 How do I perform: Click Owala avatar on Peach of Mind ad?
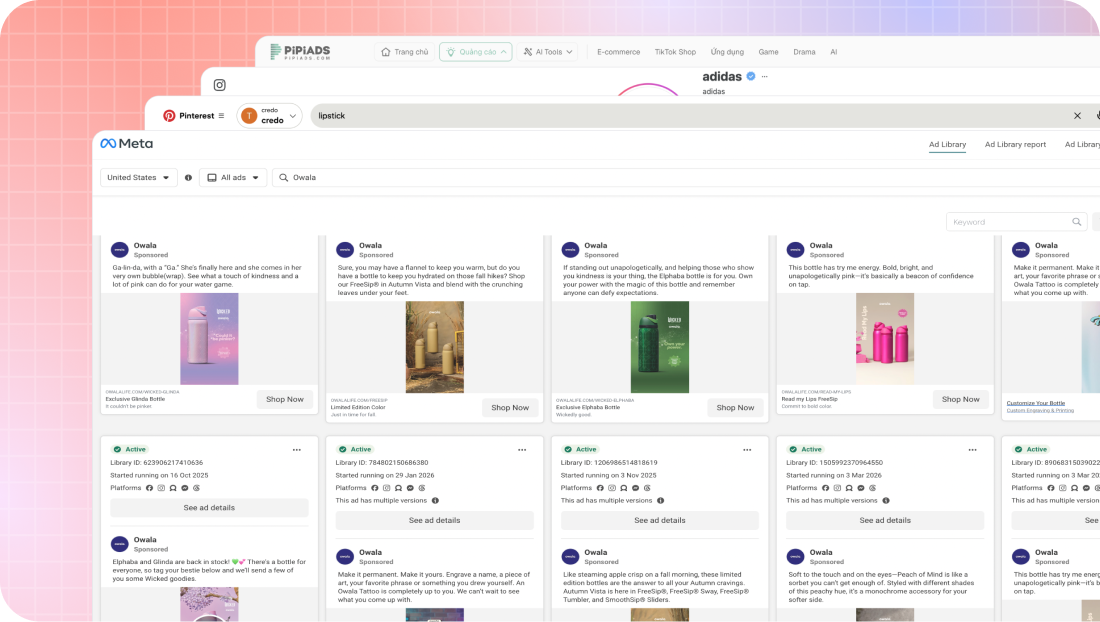point(796,557)
